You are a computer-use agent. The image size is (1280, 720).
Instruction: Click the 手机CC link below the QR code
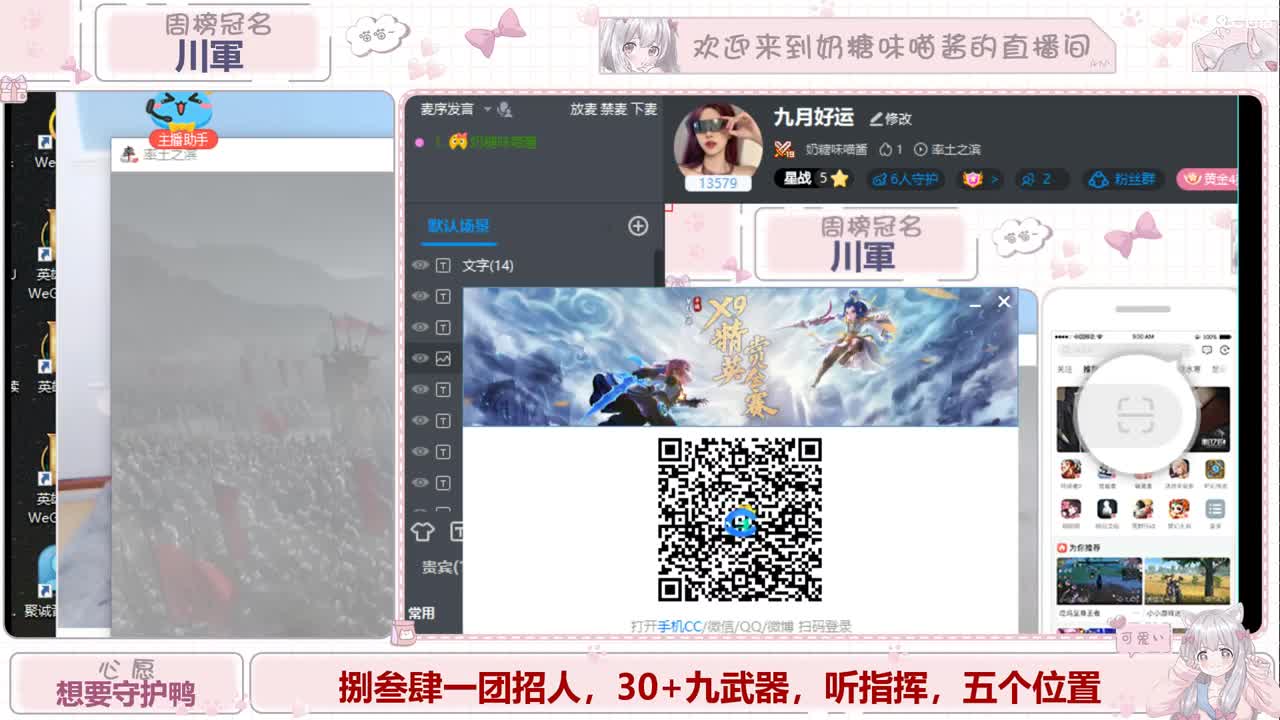[680, 626]
